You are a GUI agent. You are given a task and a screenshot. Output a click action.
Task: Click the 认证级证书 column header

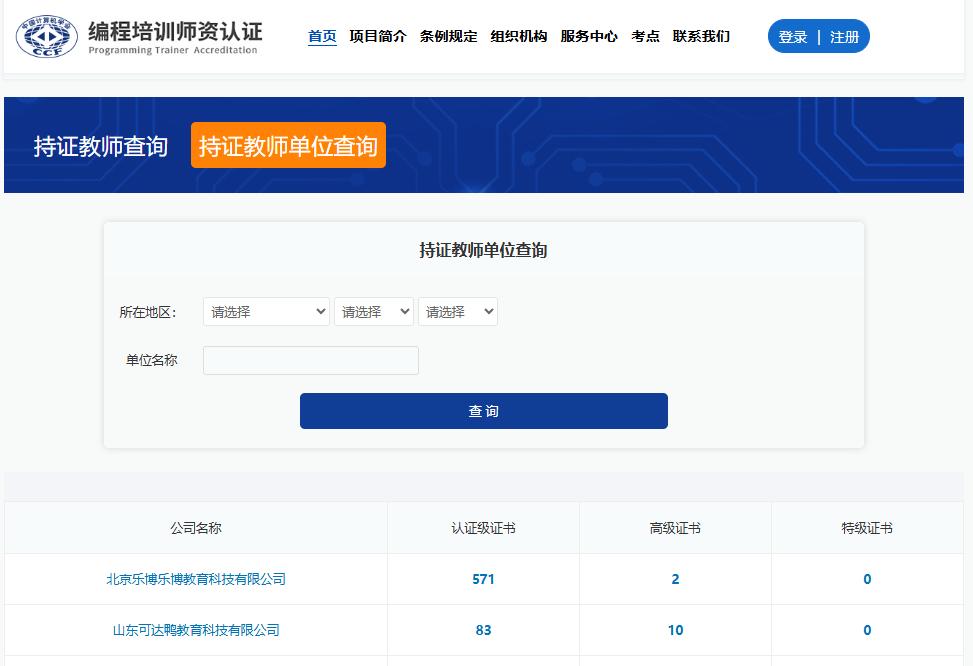pyautogui.click(x=483, y=528)
